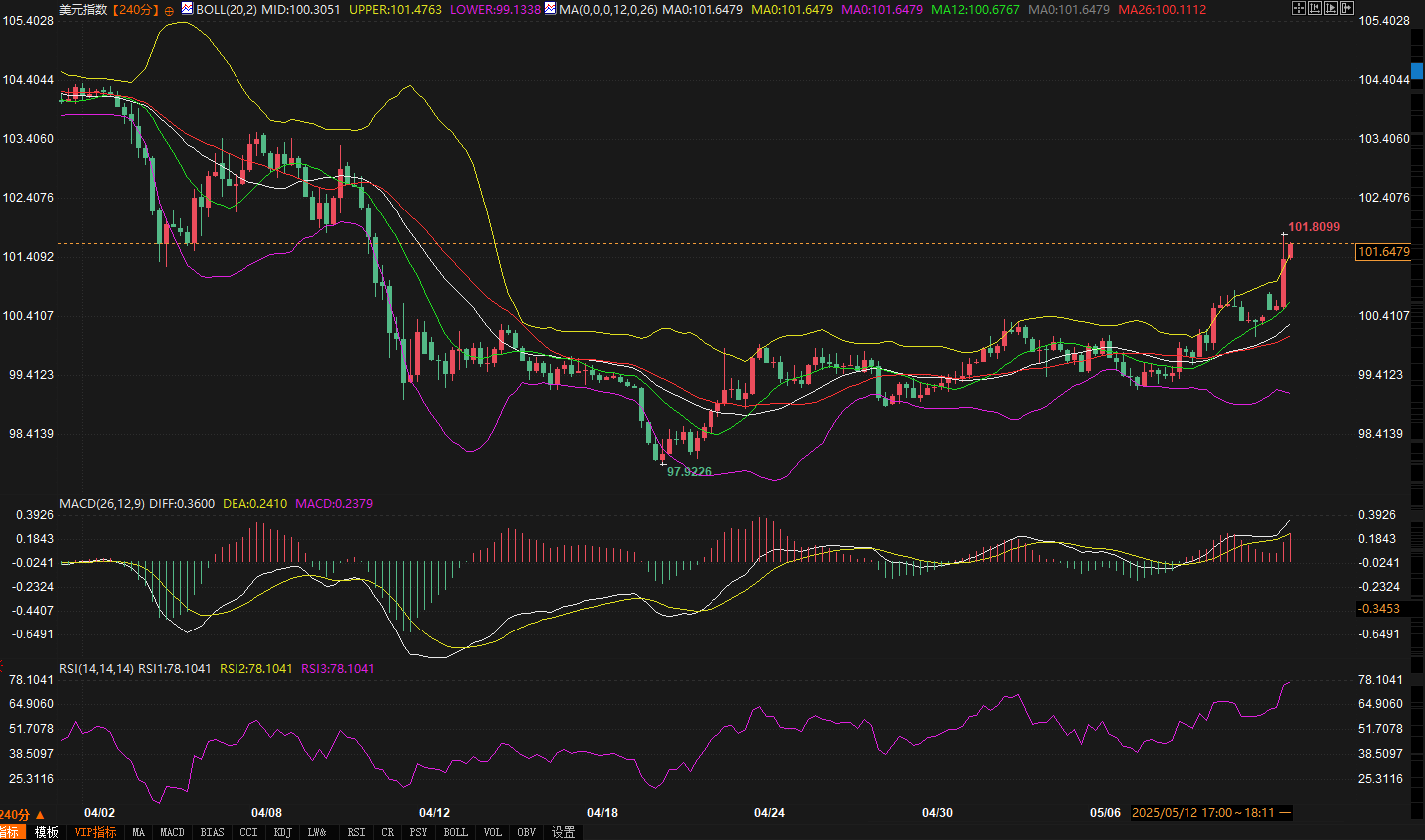The height and width of the screenshot is (840, 1425).
Task: Click the DEA:0.2410 value
Action: [x=254, y=504]
